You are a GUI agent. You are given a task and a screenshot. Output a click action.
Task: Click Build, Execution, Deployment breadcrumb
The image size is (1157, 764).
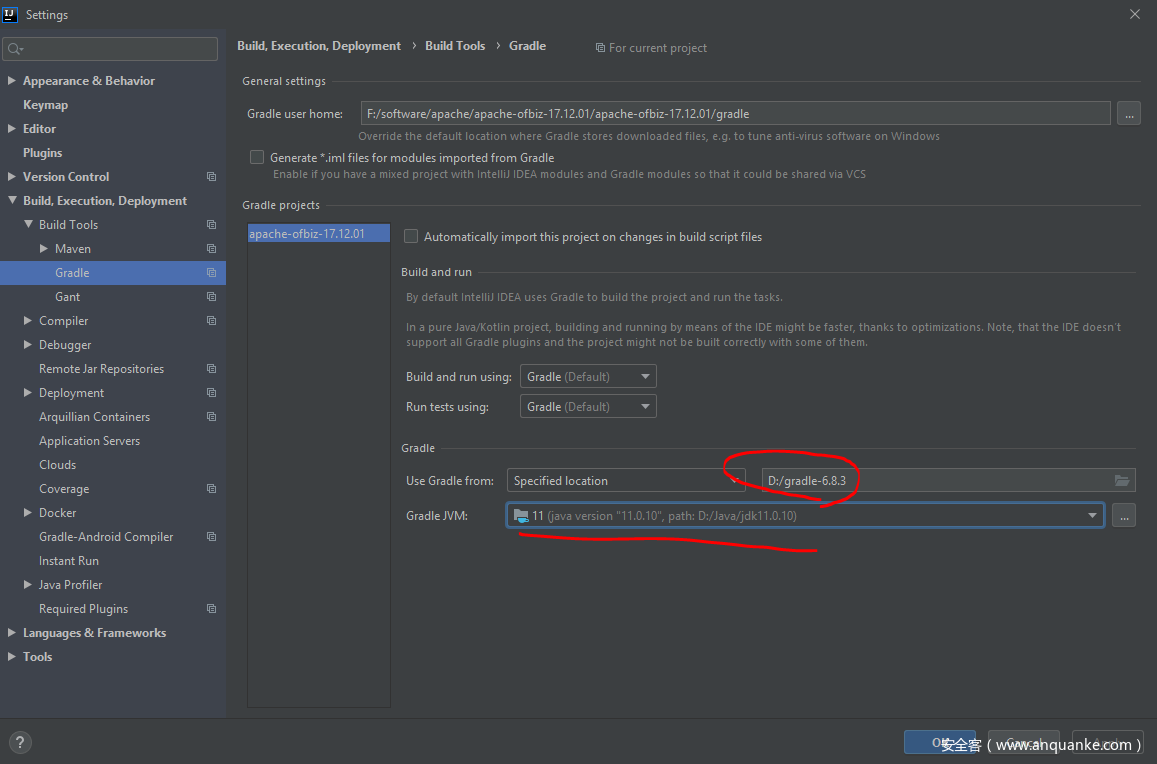pos(319,46)
